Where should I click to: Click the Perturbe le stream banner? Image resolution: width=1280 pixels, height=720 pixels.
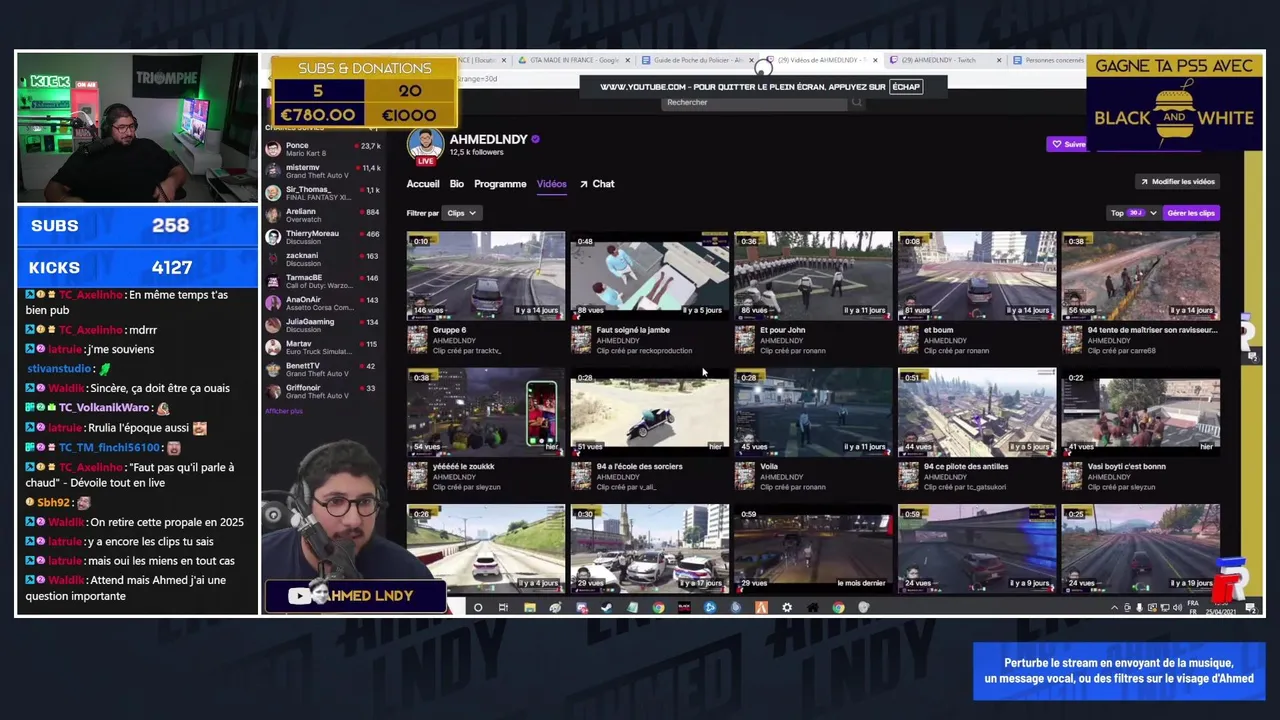tap(1119, 671)
